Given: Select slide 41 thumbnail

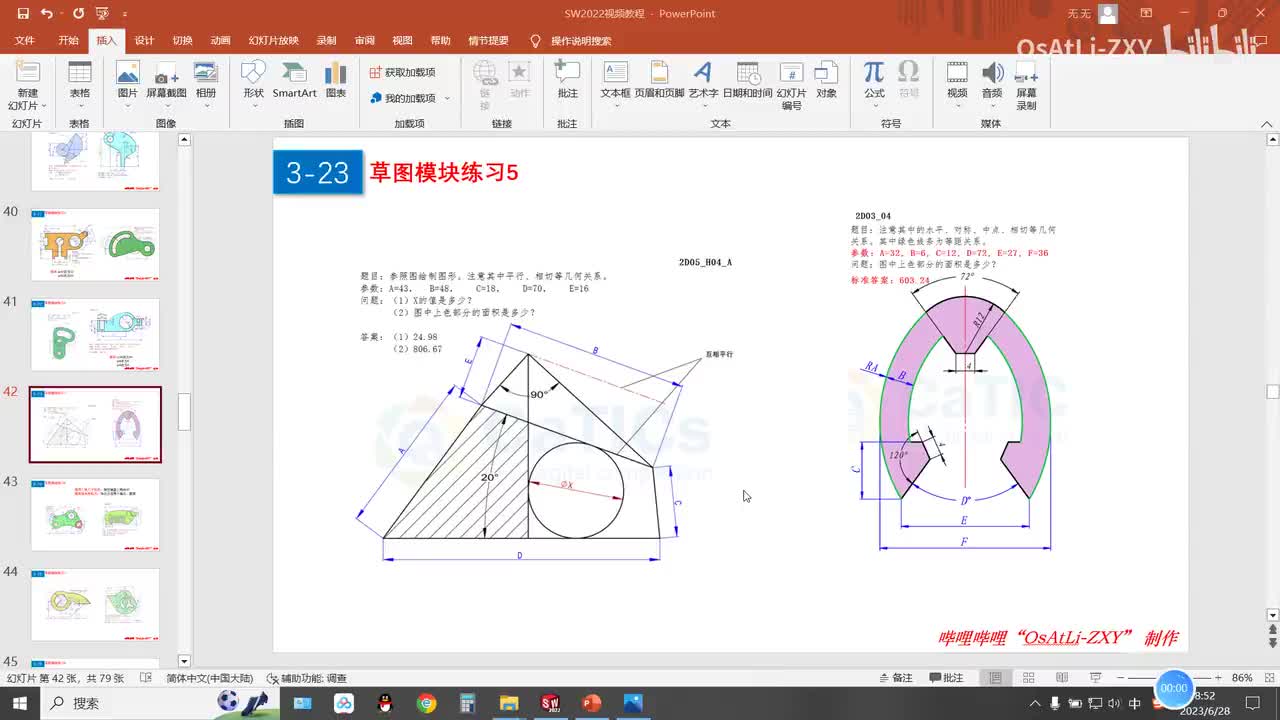Looking at the screenshot, I should [95, 335].
